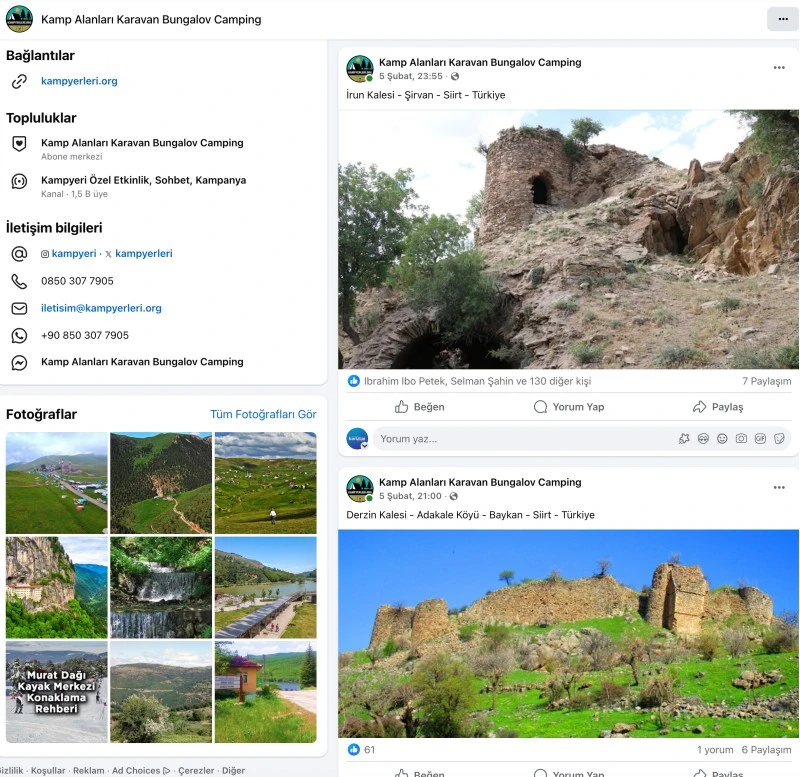Click the avatar sticker icon in comment box
The image size is (800, 777).
[703, 438]
